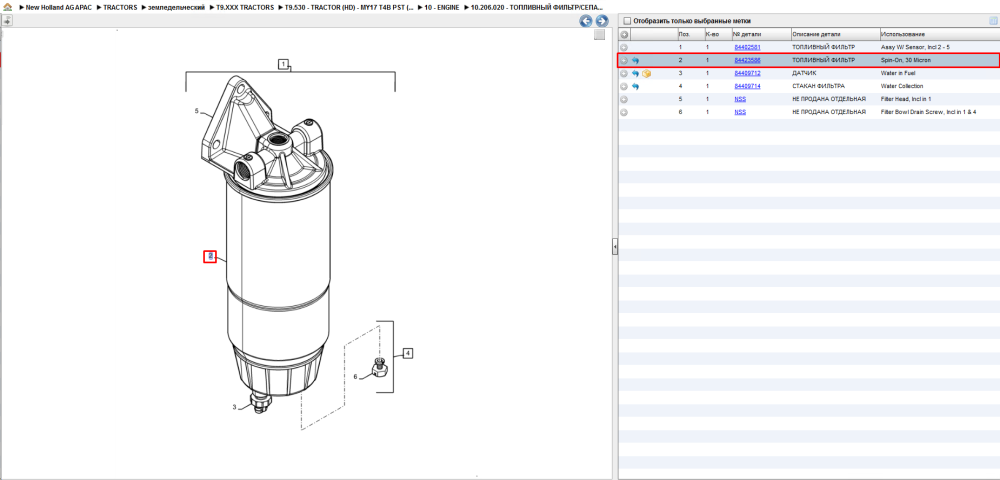Image resolution: width=1000 pixels, height=480 pixels.
Task: Open NSS link on Drain Screw row
Action: pos(740,112)
